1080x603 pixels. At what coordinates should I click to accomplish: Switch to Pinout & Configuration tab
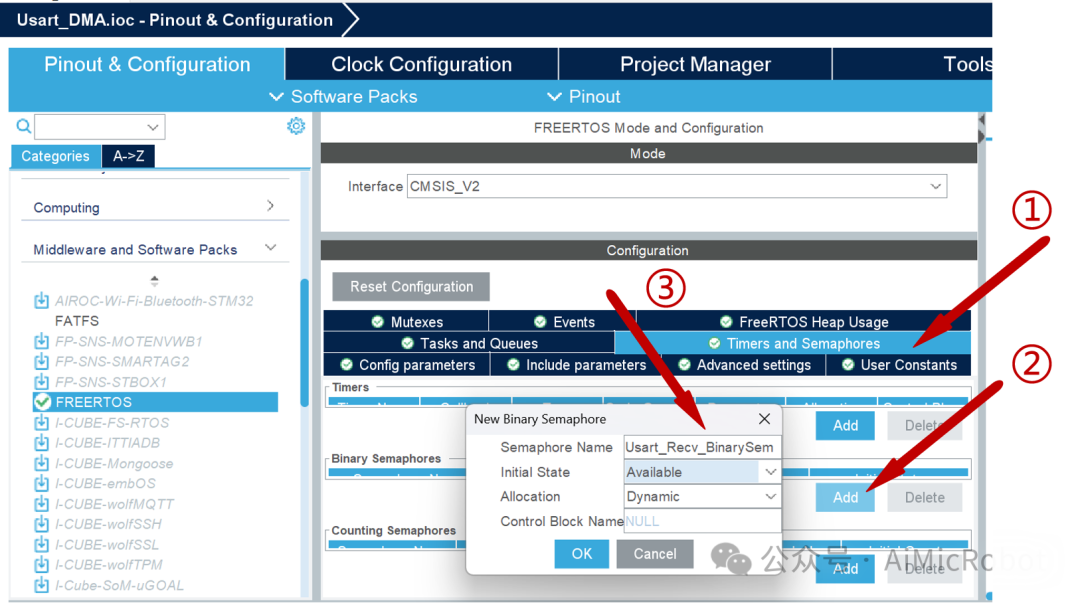pyautogui.click(x=147, y=64)
